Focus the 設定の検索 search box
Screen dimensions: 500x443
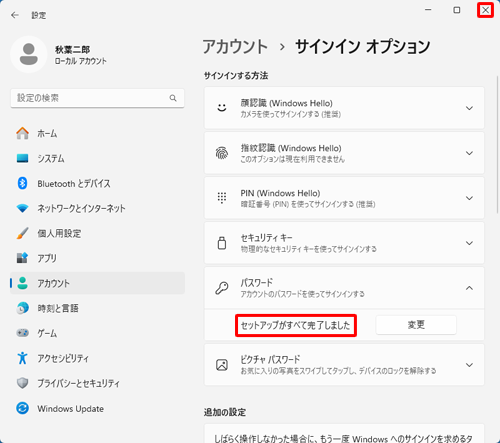(97, 98)
